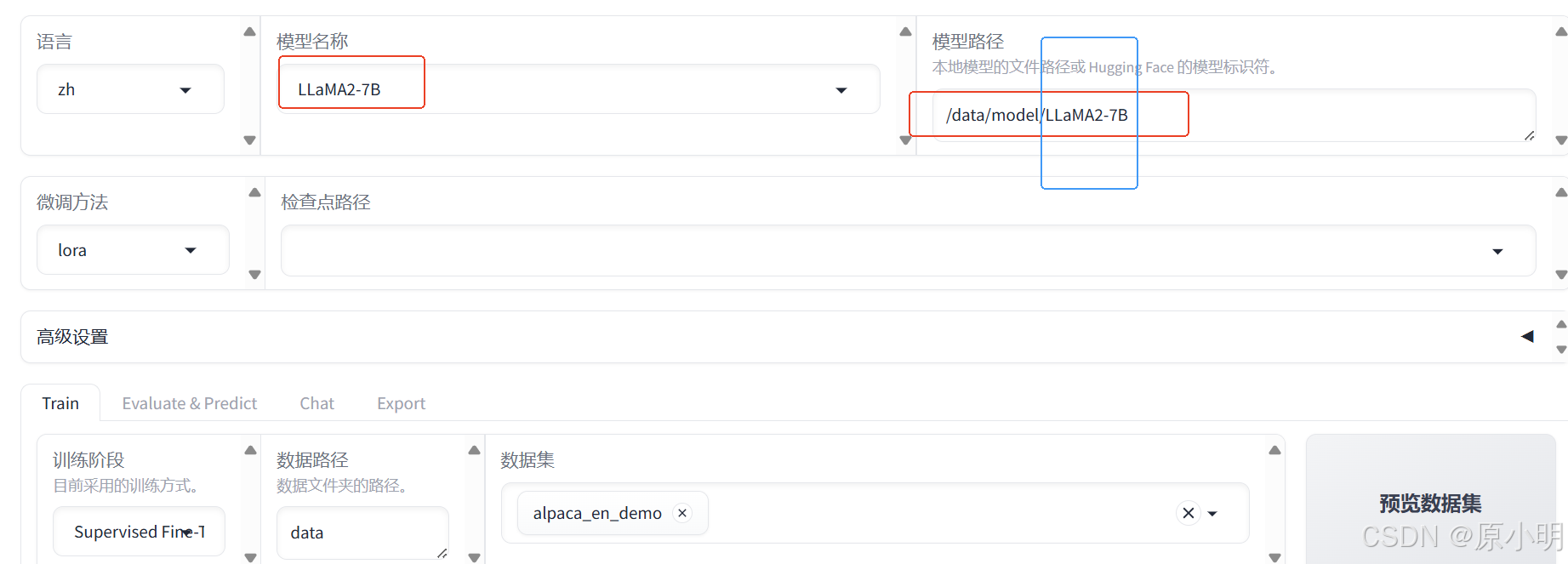Click the down scroll arrow in 模型名称 panel
The image size is (1568, 564).
click(x=905, y=140)
